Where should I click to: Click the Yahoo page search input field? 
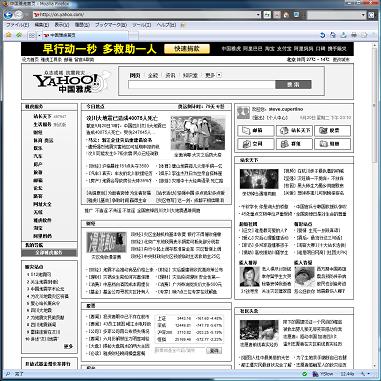click(202, 85)
